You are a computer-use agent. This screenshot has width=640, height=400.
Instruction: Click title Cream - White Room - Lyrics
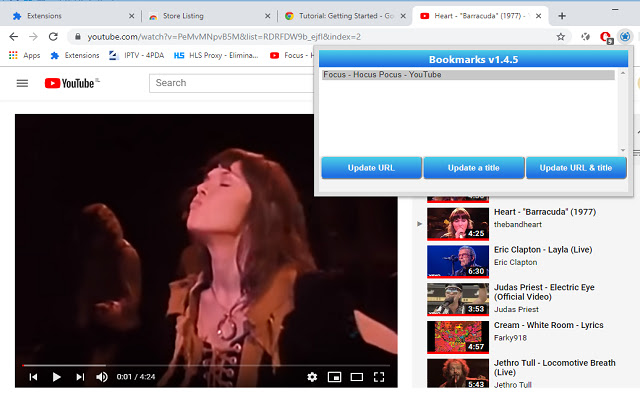pos(549,325)
